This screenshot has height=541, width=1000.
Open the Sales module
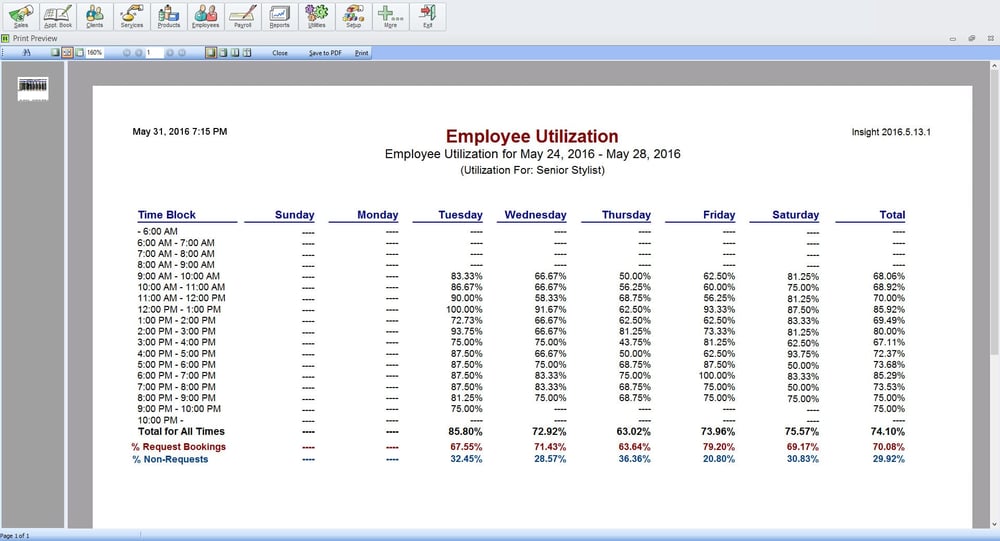coord(20,16)
